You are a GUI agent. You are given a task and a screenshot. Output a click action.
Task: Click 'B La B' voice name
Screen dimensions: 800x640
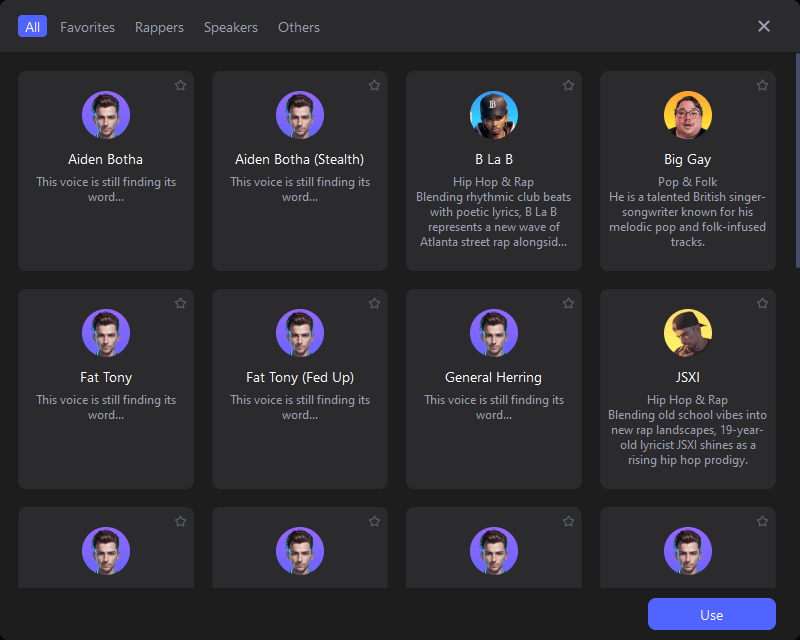pyautogui.click(x=494, y=159)
